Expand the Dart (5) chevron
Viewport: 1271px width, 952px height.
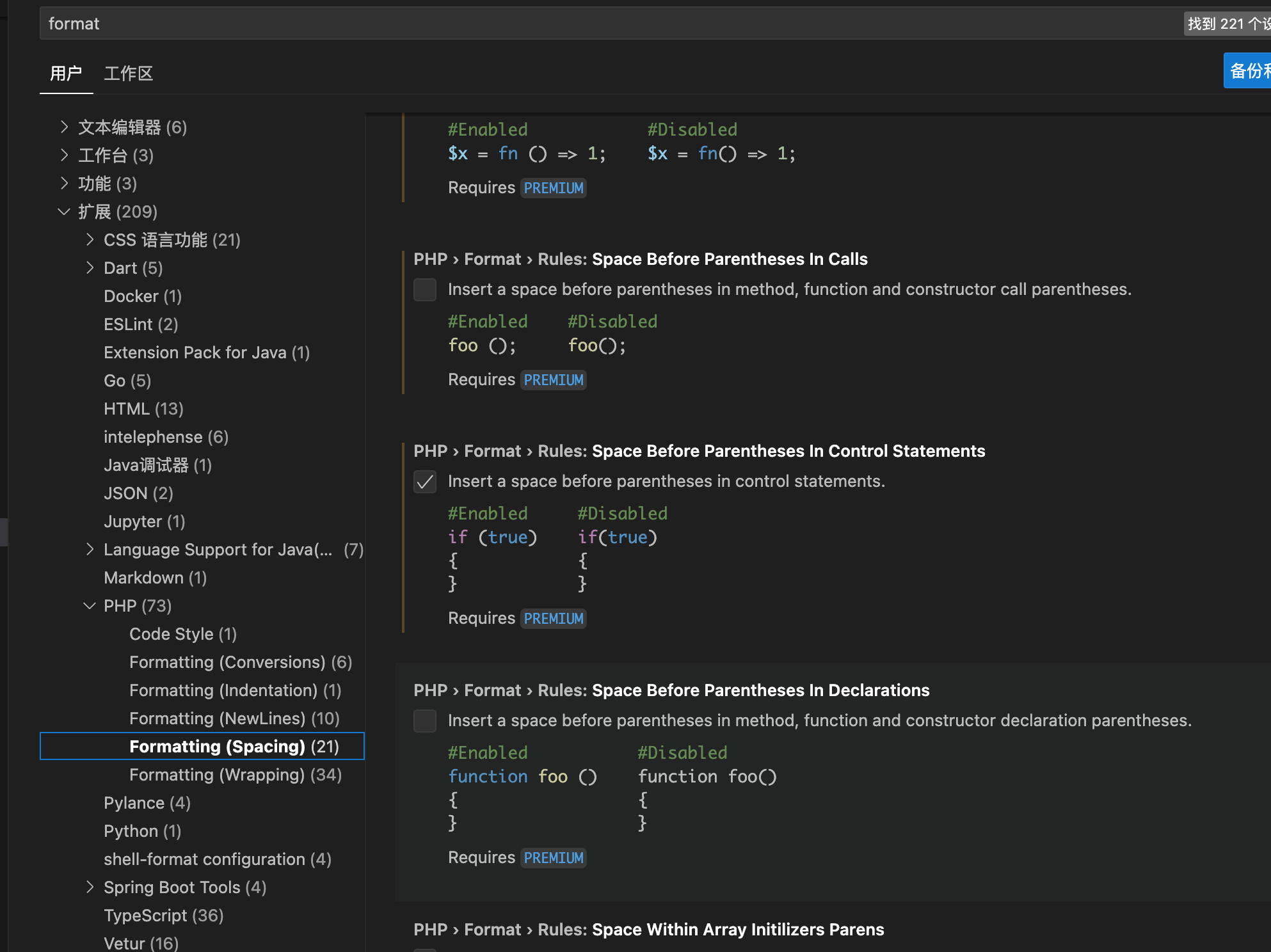point(90,268)
